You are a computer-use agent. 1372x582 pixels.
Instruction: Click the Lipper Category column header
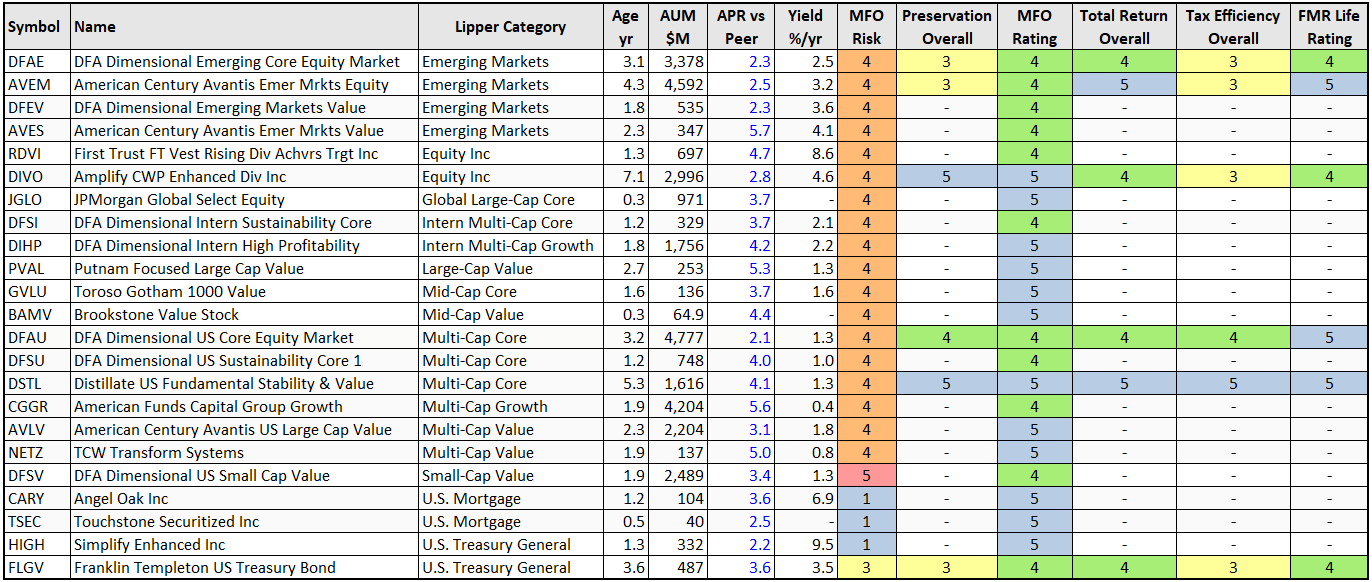point(510,27)
